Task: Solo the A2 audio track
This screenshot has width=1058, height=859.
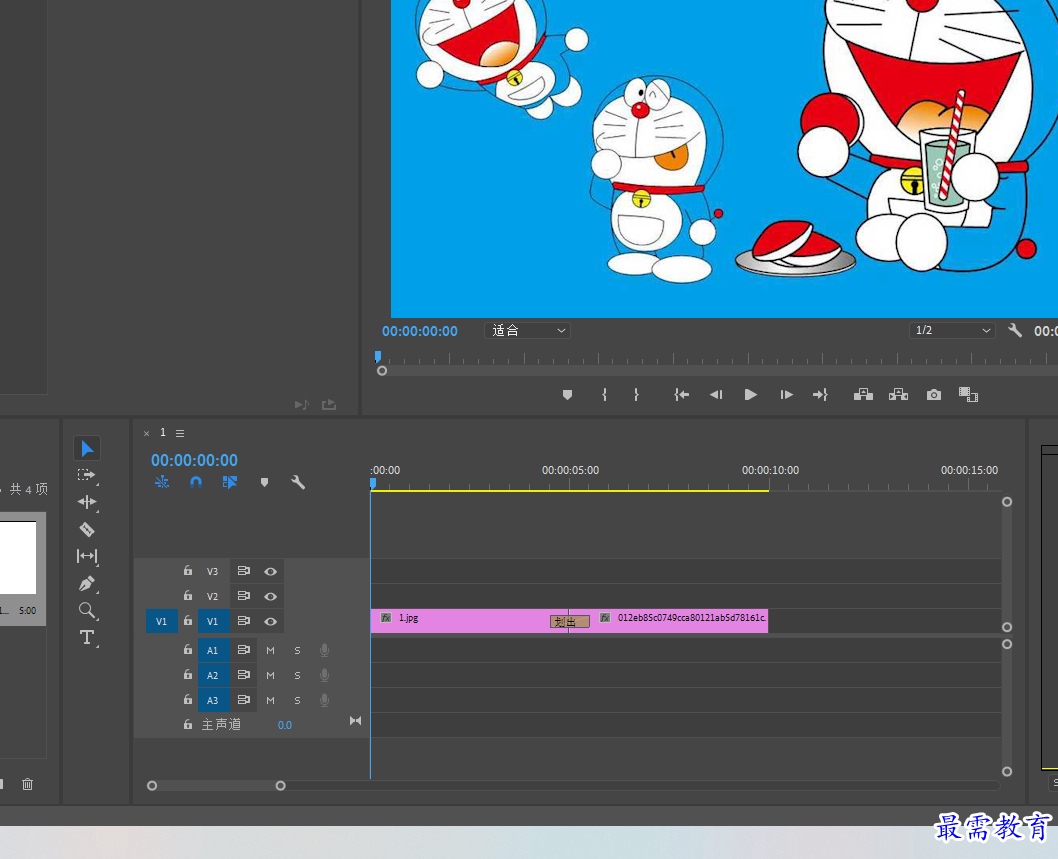Action: (298, 675)
